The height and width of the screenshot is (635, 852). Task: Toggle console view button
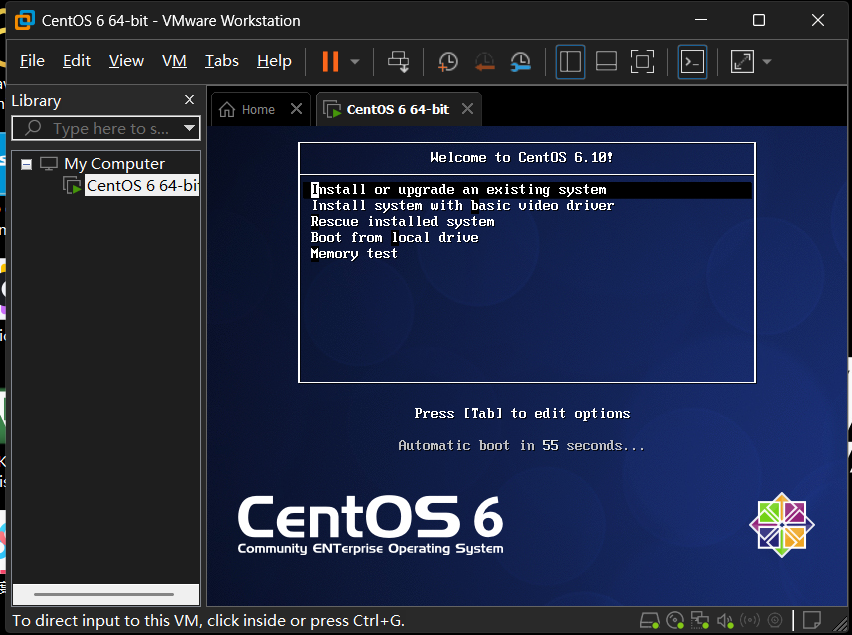pyautogui.click(x=692, y=61)
